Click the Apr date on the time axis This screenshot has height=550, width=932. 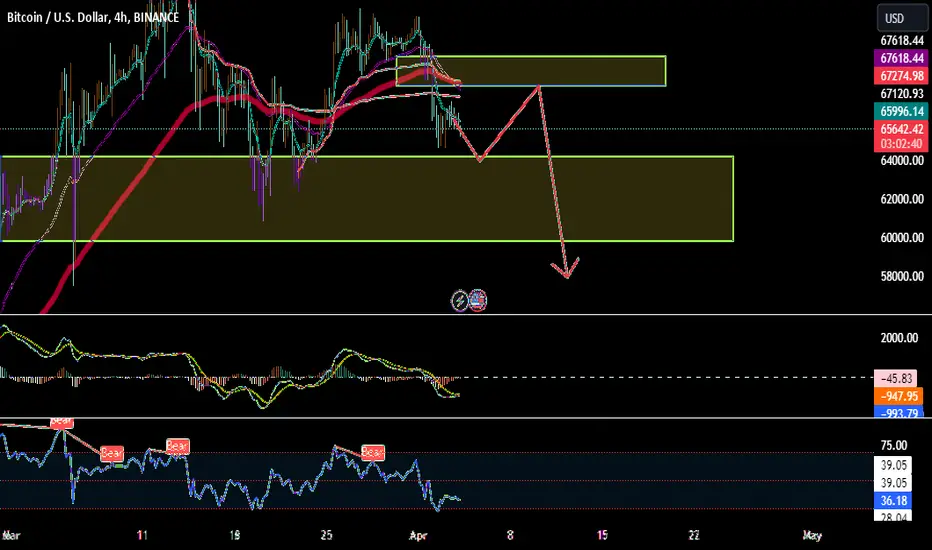(418, 536)
